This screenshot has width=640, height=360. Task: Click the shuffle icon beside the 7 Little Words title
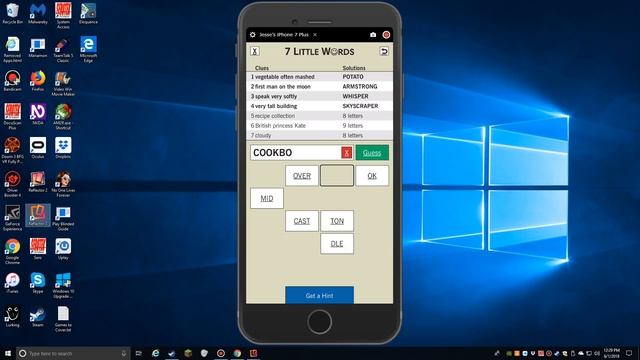point(384,51)
